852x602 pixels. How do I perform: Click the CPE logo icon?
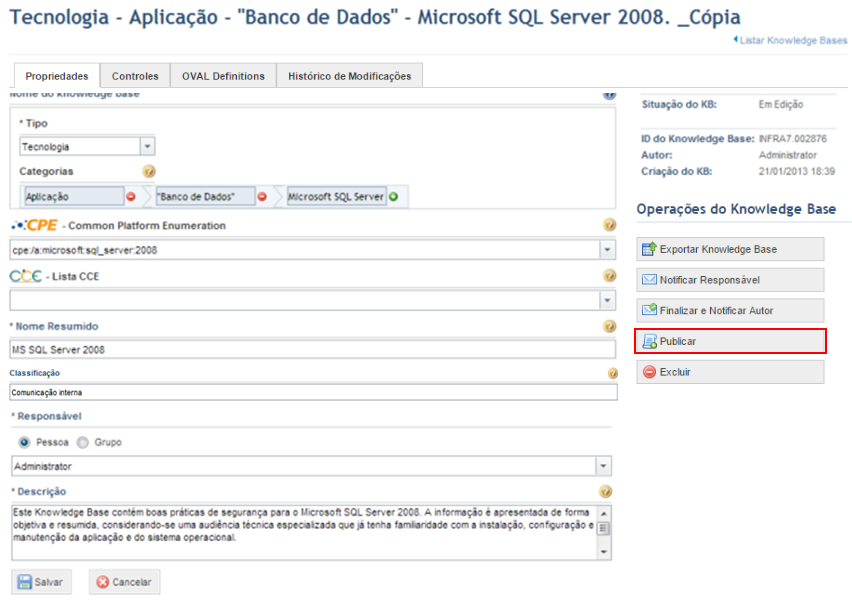click(34, 225)
